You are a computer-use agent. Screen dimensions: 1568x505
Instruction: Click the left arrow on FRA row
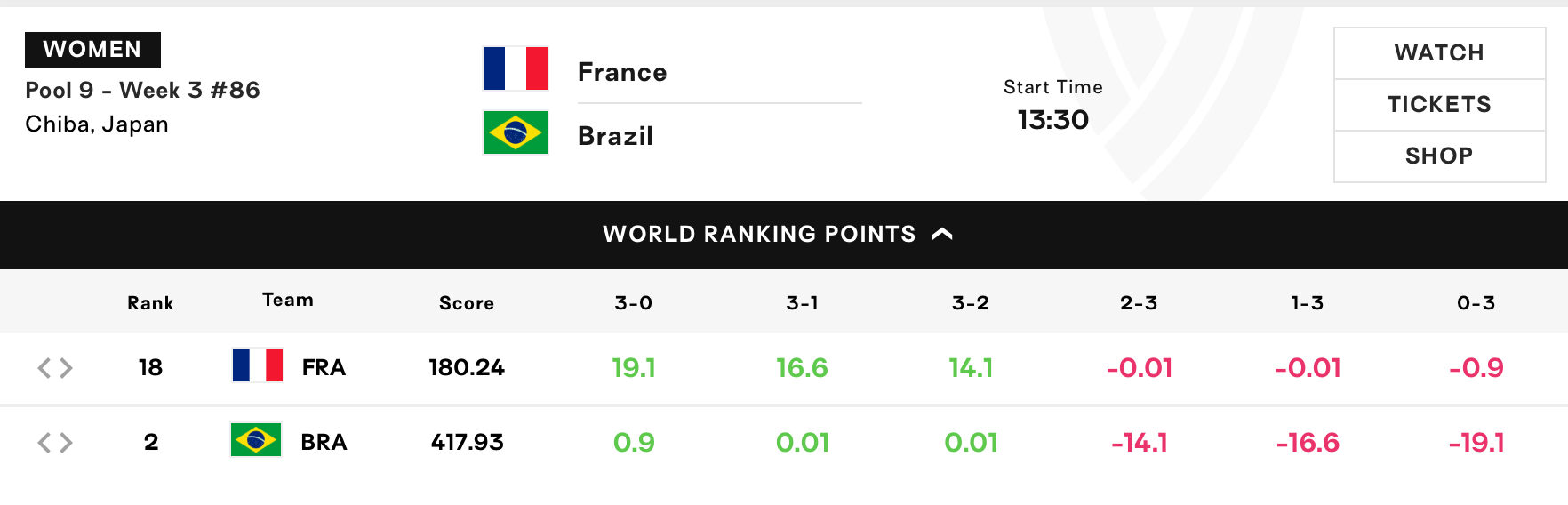pos(44,368)
